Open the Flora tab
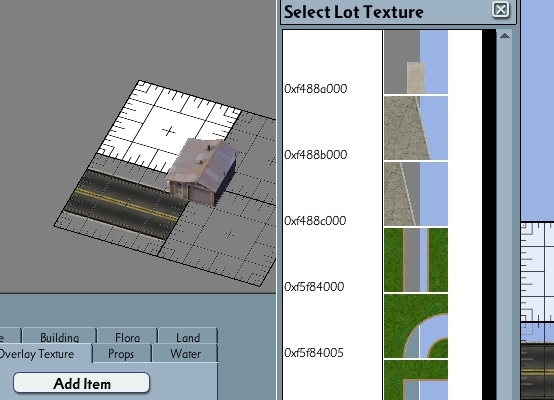The height and width of the screenshot is (400, 554). tap(127, 336)
